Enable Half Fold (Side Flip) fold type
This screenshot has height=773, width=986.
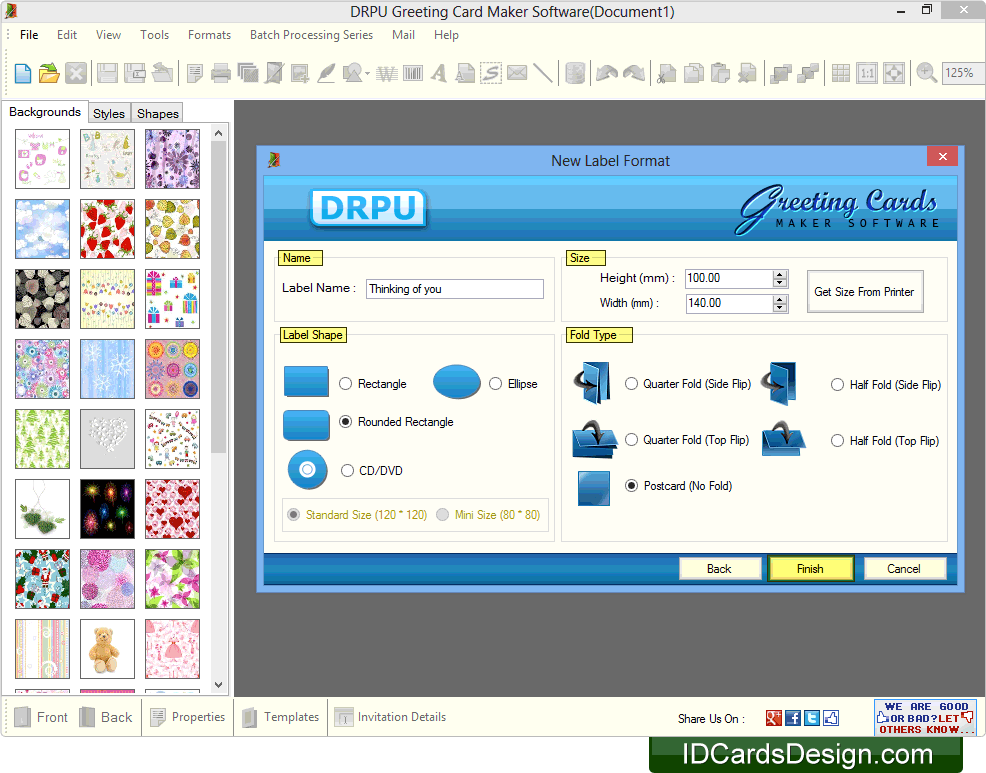[836, 384]
